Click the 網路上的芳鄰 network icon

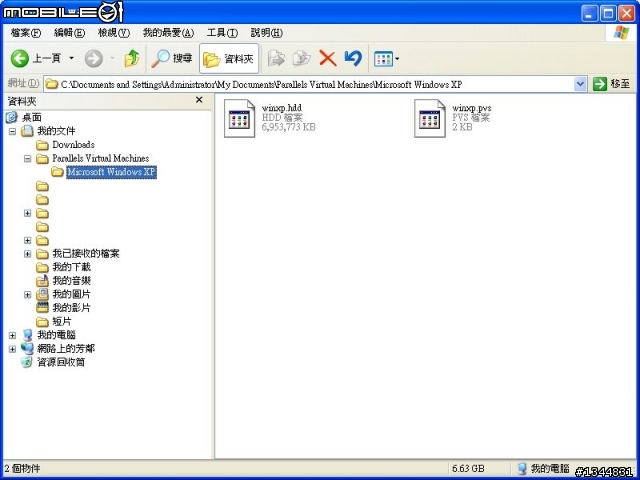click(x=27, y=349)
